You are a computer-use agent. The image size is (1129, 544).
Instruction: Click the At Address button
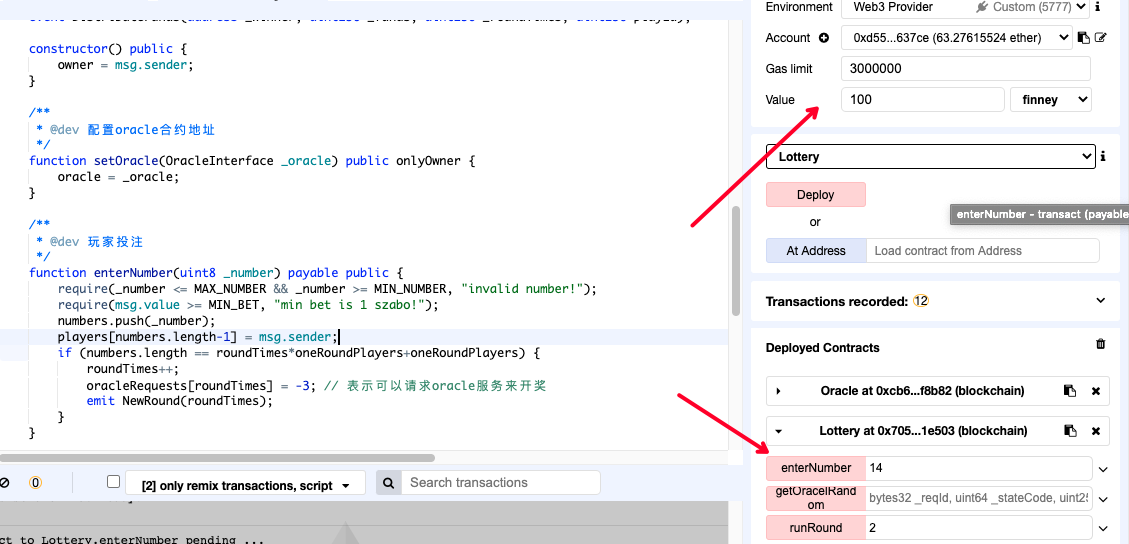point(816,250)
